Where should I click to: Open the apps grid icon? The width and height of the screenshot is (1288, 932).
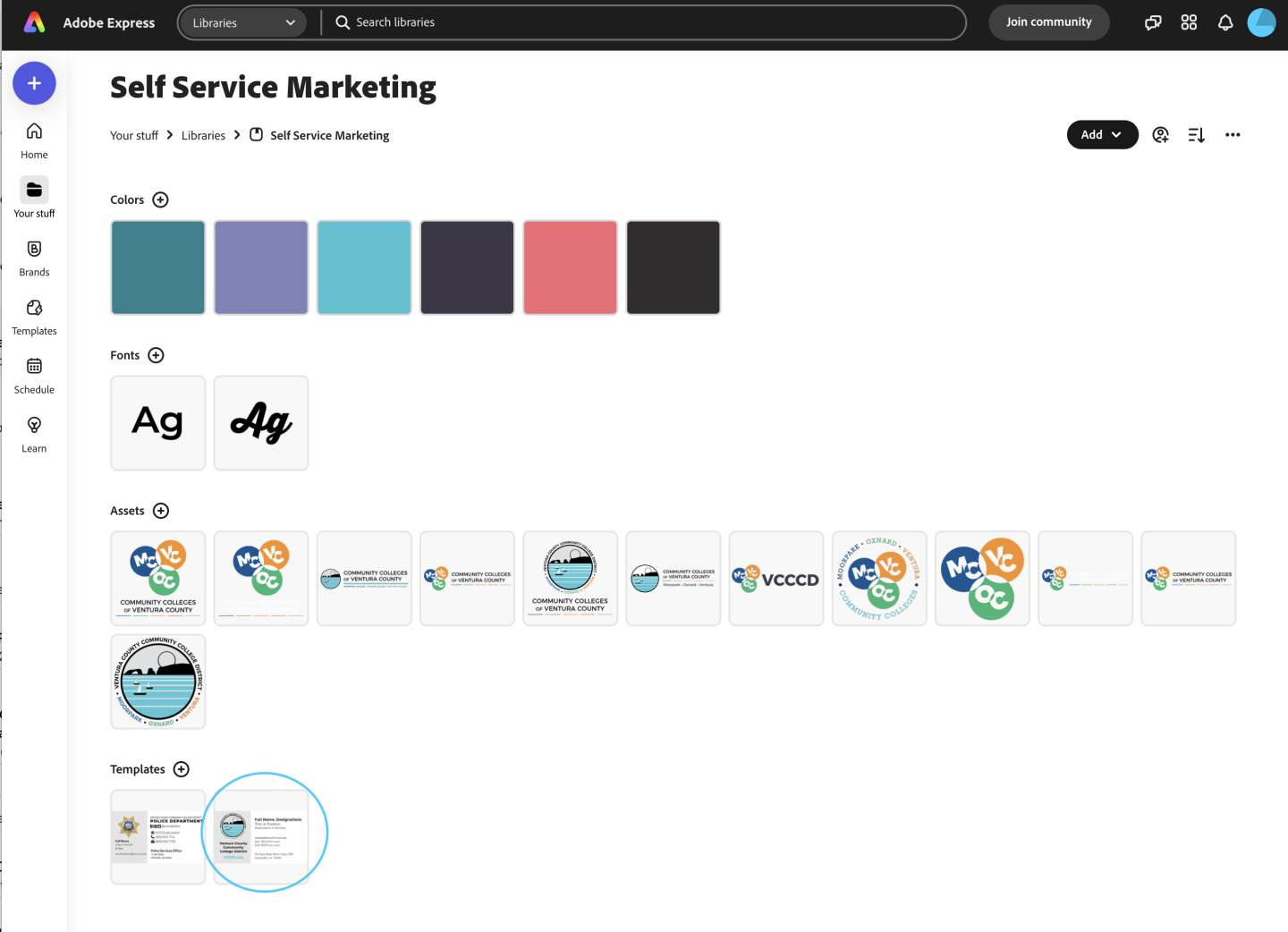tap(1189, 22)
